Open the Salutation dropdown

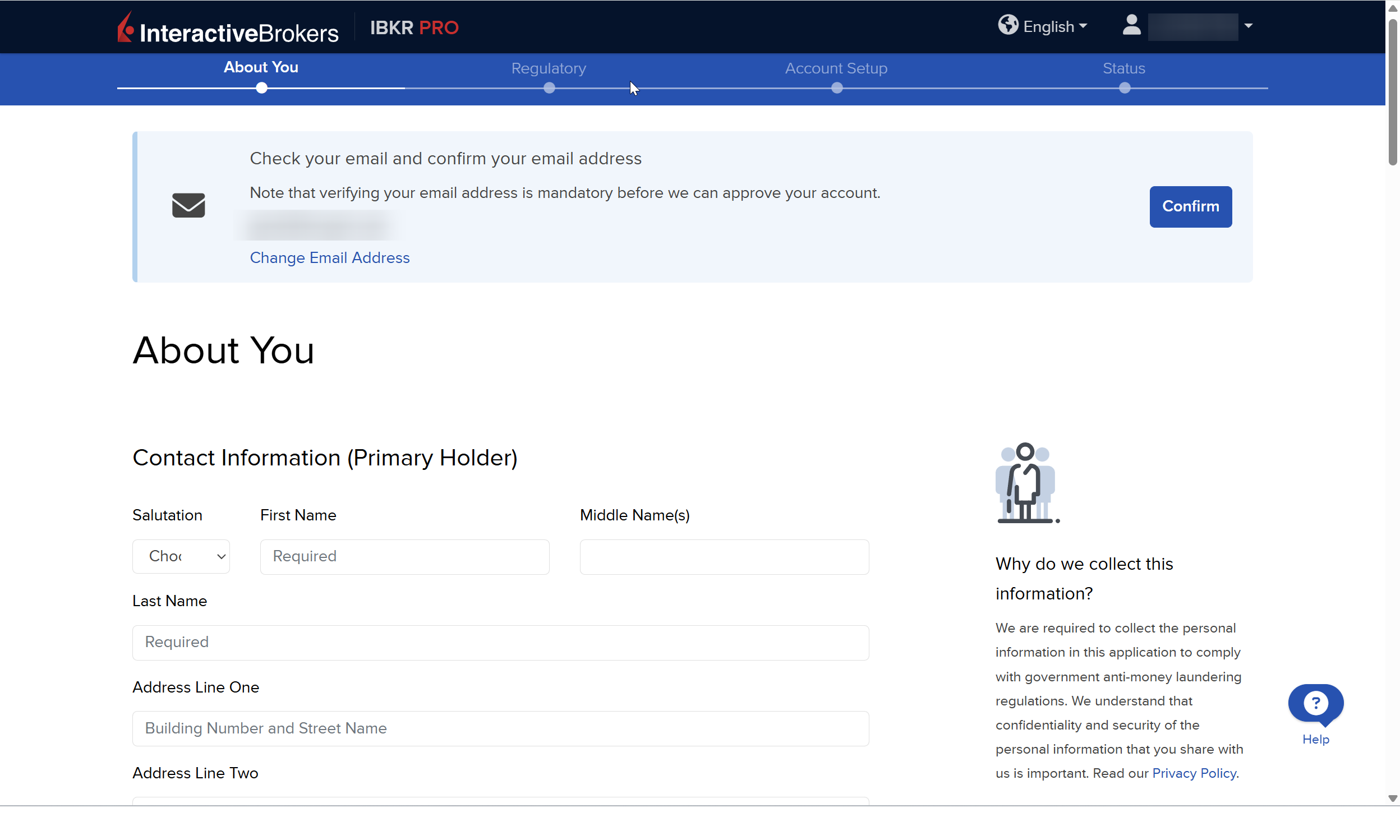[181, 556]
